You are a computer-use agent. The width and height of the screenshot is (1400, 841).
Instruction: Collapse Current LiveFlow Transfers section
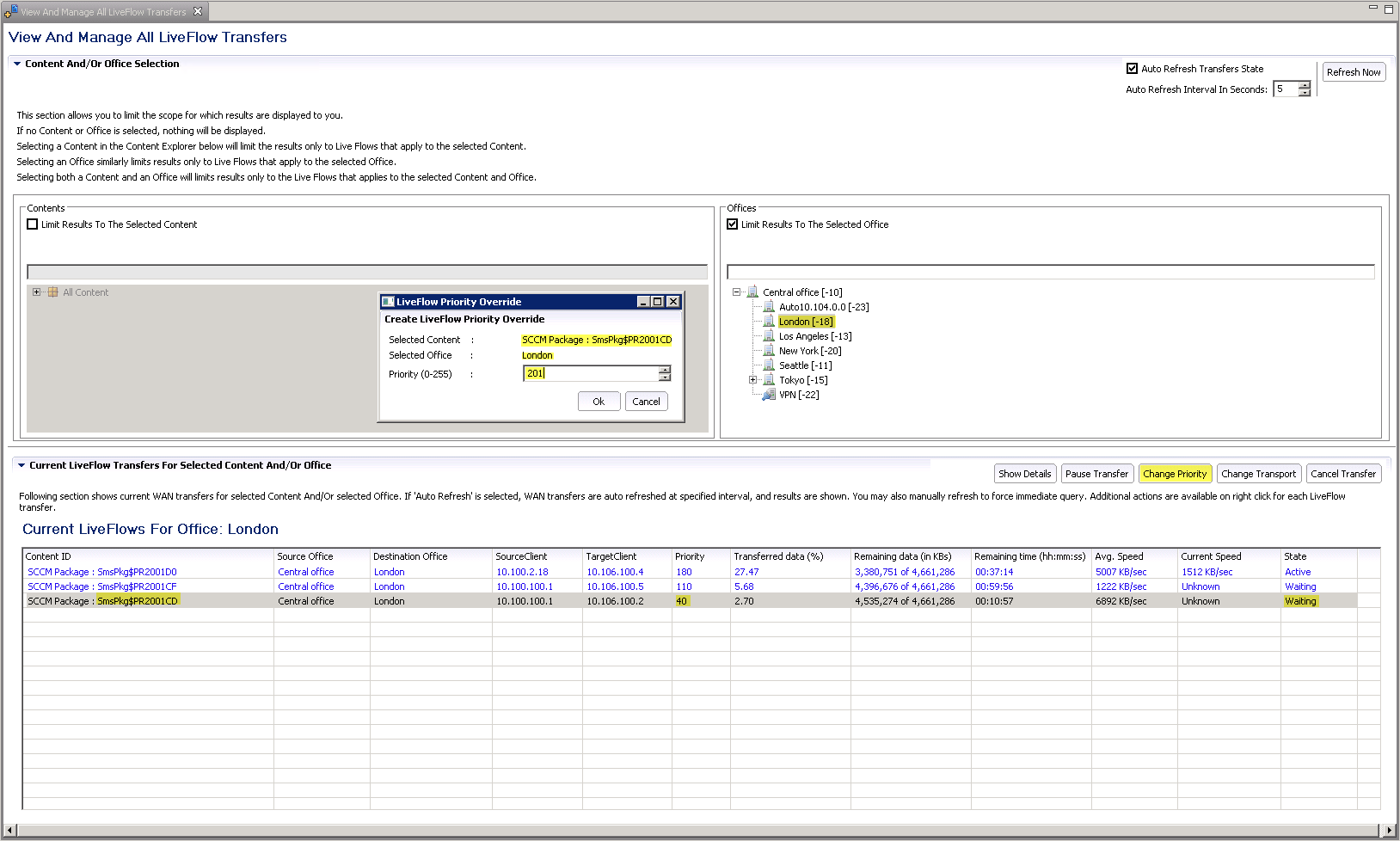(x=21, y=465)
